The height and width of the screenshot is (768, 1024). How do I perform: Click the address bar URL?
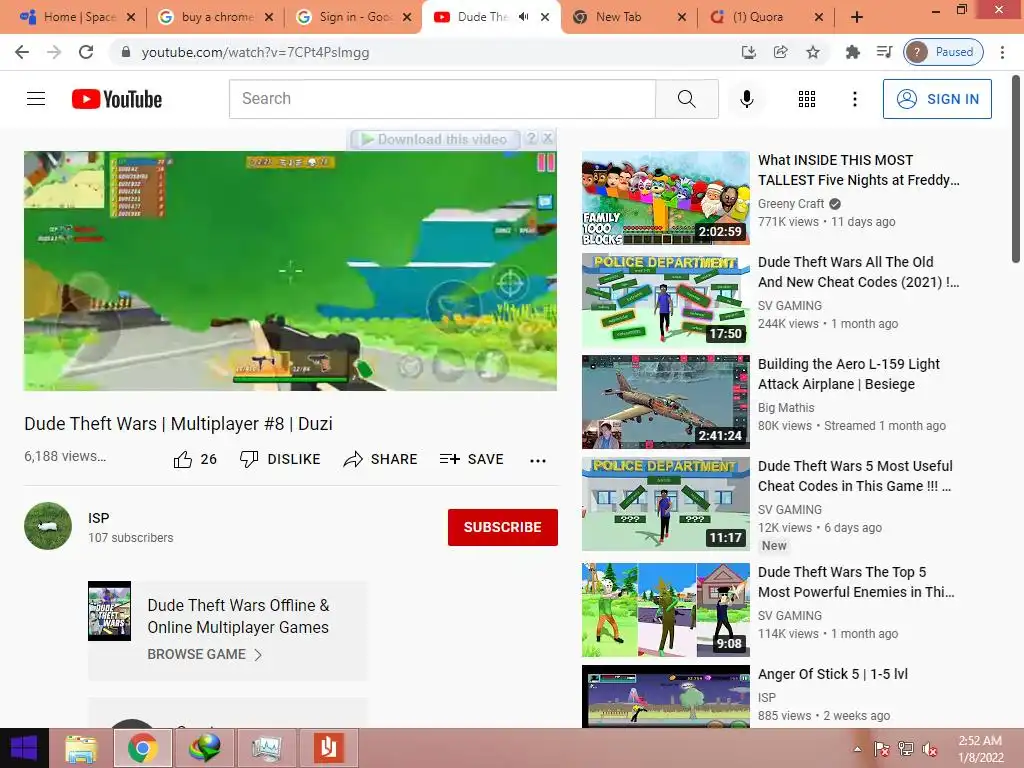point(255,52)
